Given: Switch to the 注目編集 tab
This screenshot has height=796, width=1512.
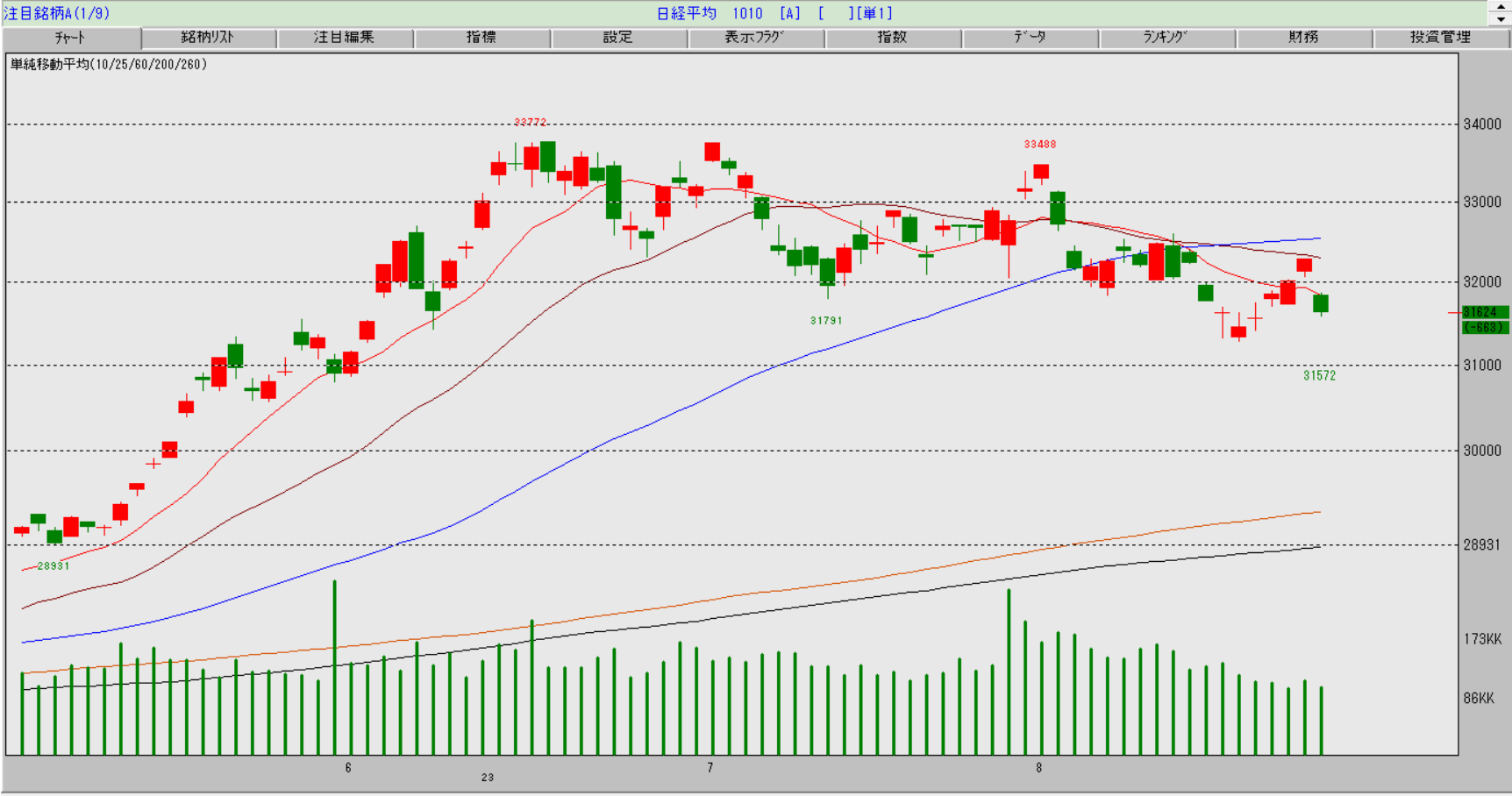Looking at the screenshot, I should click(x=345, y=38).
